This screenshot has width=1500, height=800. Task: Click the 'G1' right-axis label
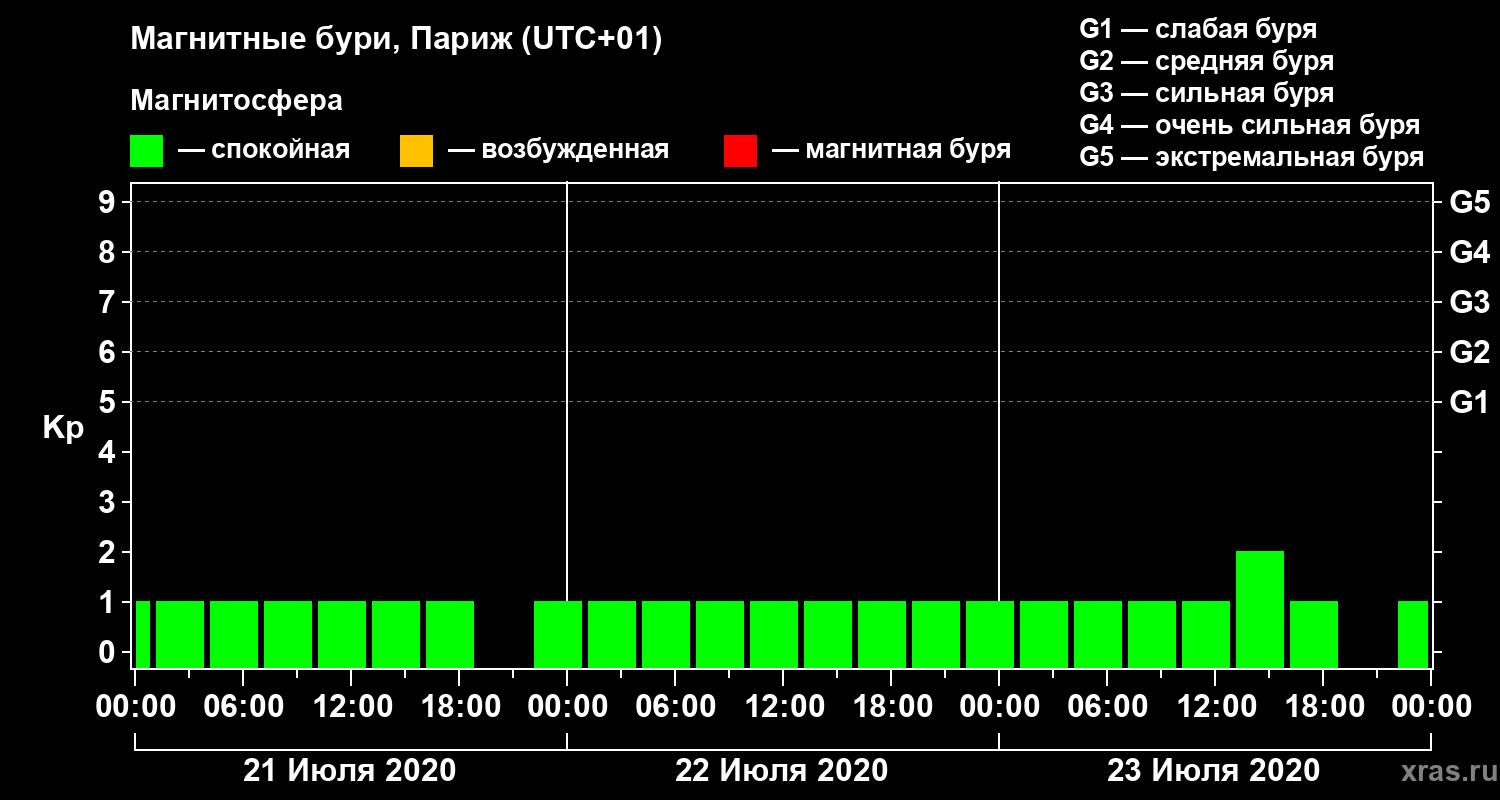pos(1469,402)
